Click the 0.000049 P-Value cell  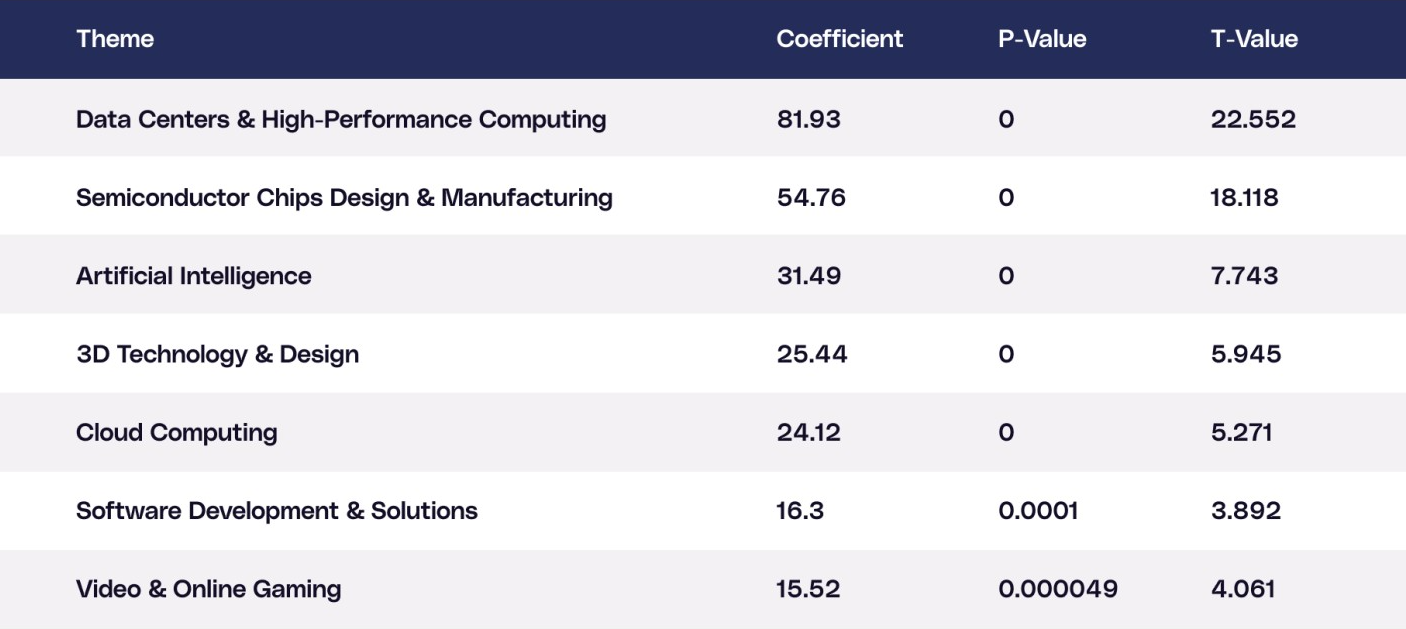(x=1058, y=589)
